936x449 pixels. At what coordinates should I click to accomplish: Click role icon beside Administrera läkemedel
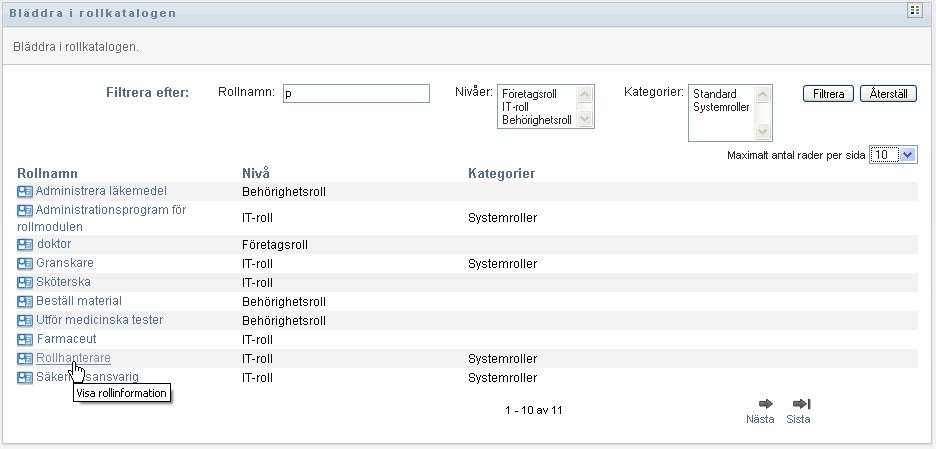[x=25, y=191]
